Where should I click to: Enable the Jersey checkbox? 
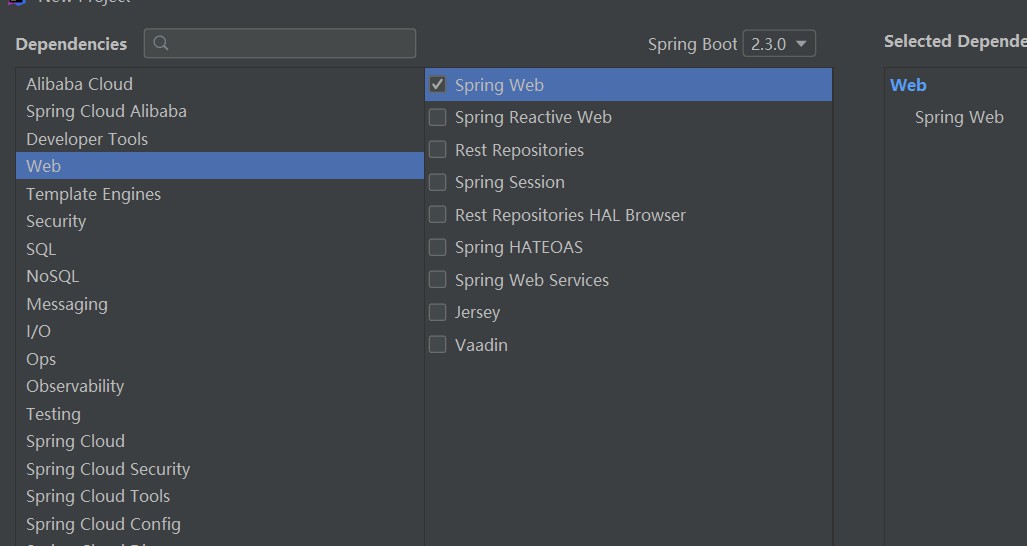(x=438, y=312)
